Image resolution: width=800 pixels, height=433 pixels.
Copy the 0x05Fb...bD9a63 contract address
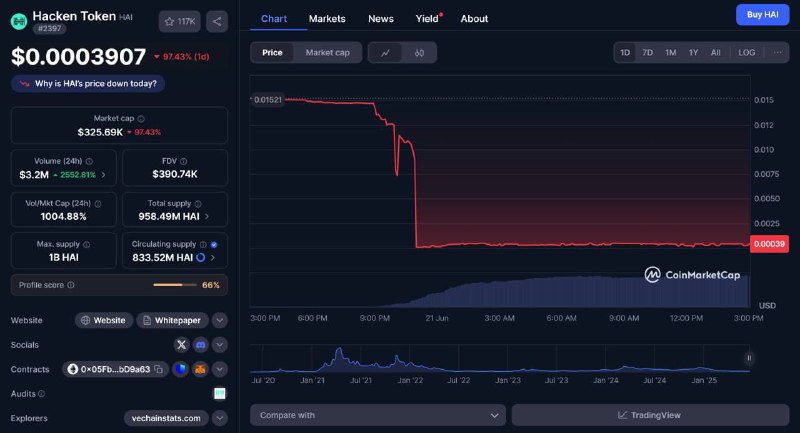tap(159, 369)
